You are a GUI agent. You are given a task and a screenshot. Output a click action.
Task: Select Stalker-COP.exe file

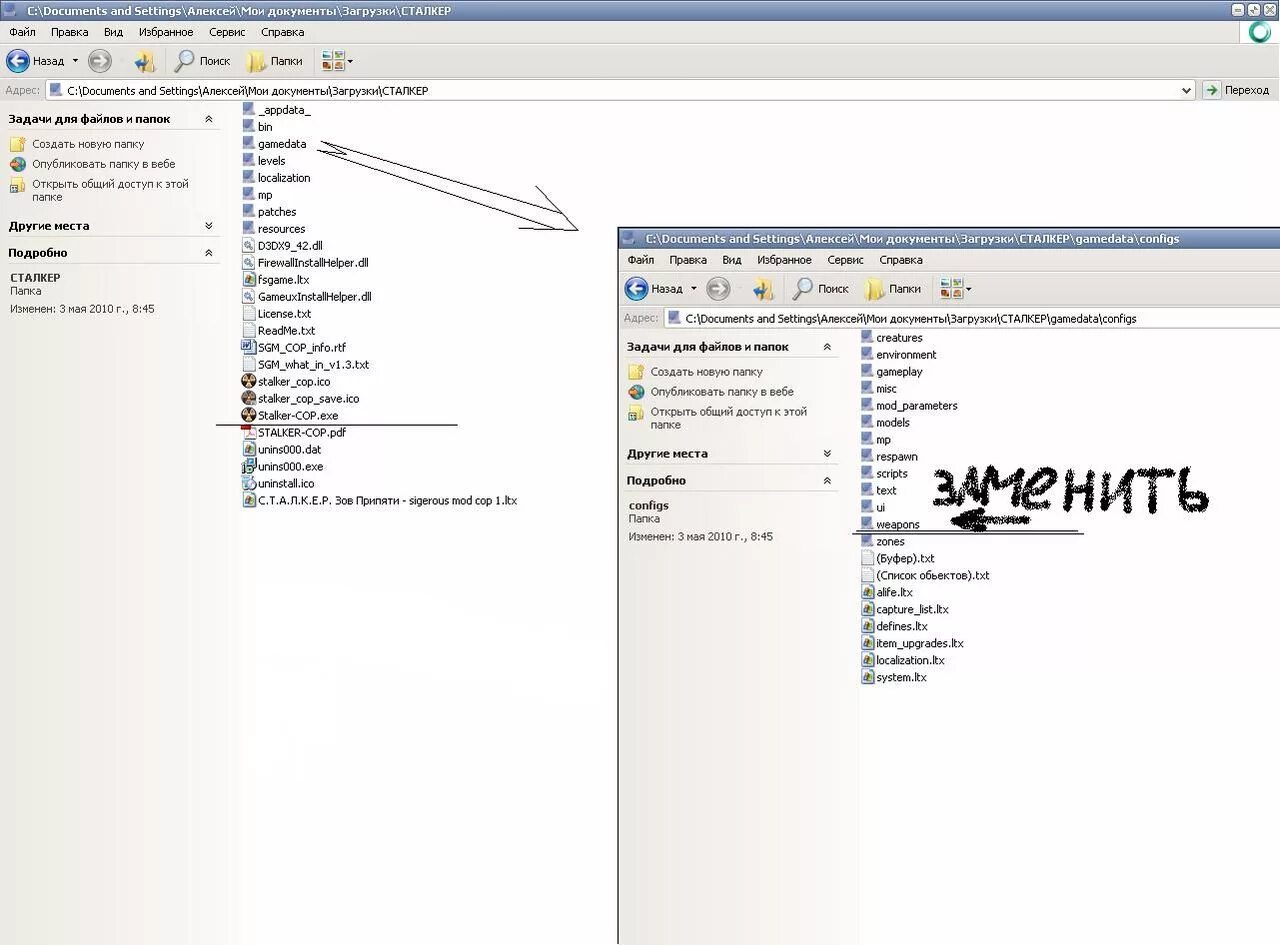click(x=290, y=416)
